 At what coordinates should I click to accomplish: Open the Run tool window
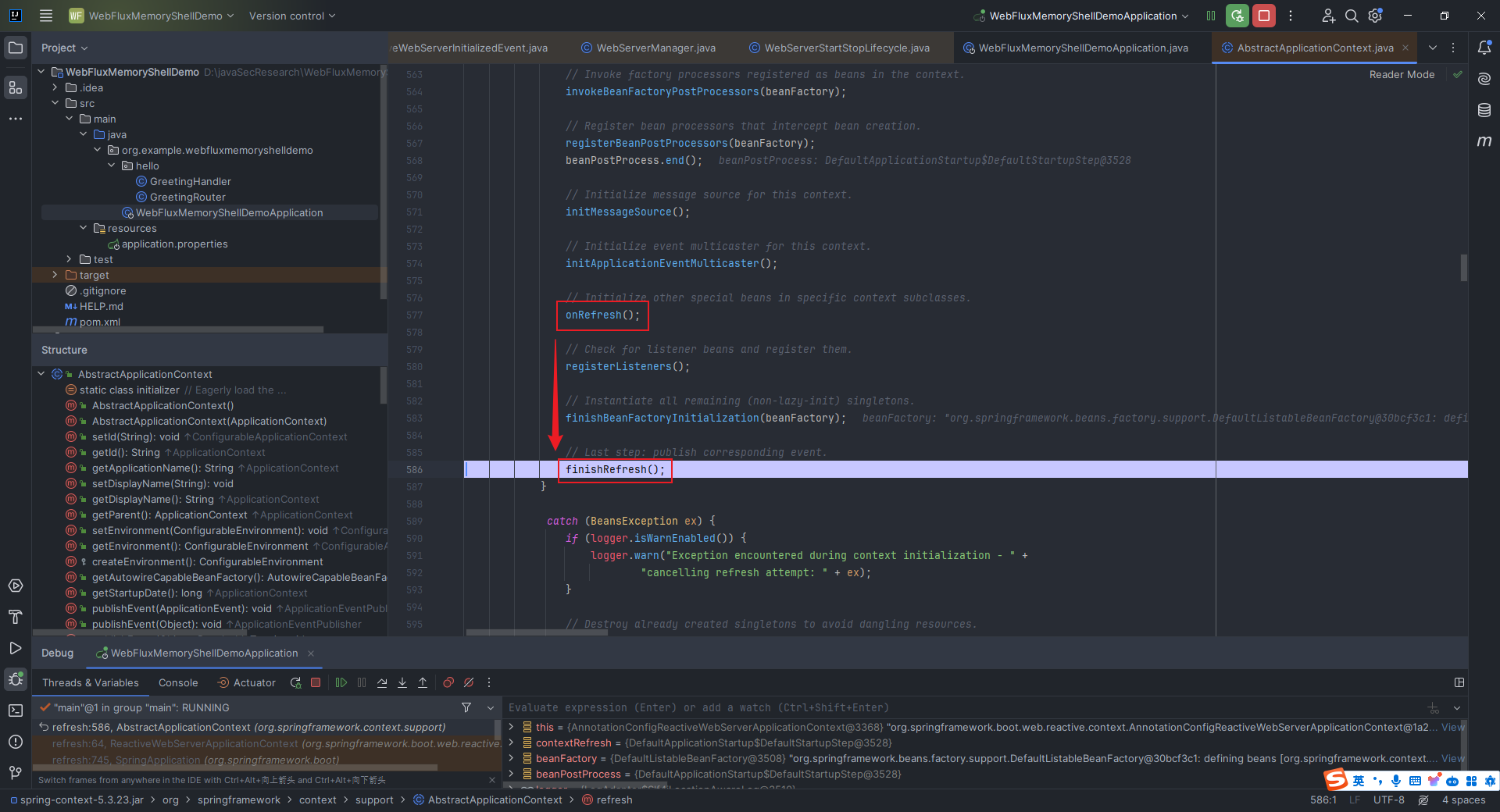coord(16,648)
